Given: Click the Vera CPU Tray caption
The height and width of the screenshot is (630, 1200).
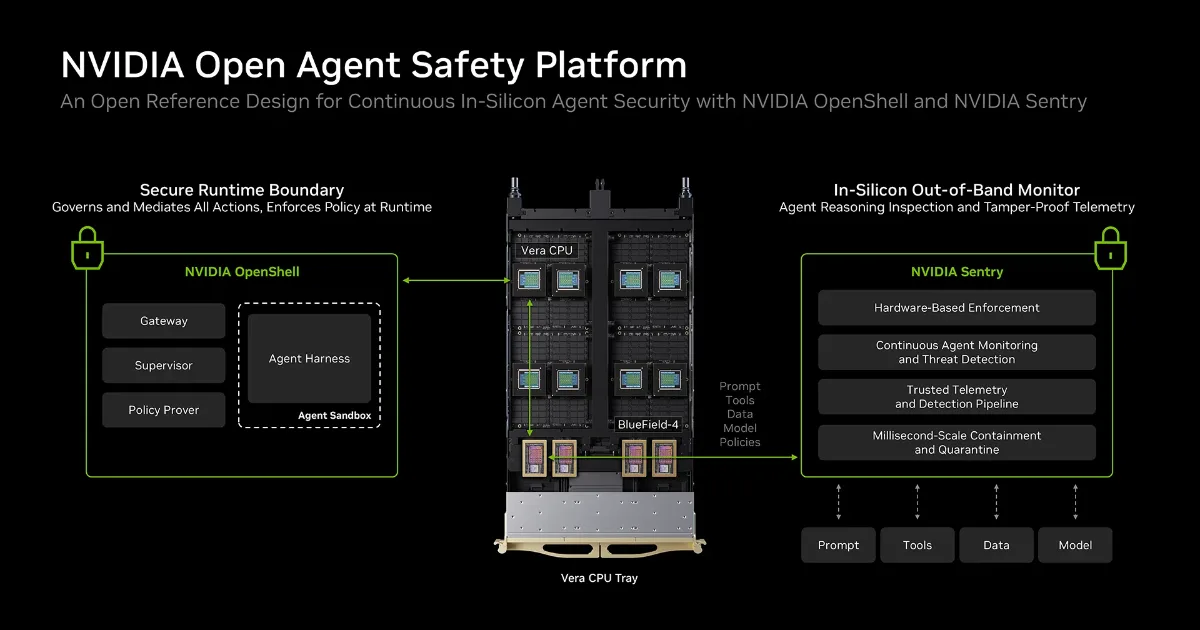Looking at the screenshot, I should click(599, 578).
